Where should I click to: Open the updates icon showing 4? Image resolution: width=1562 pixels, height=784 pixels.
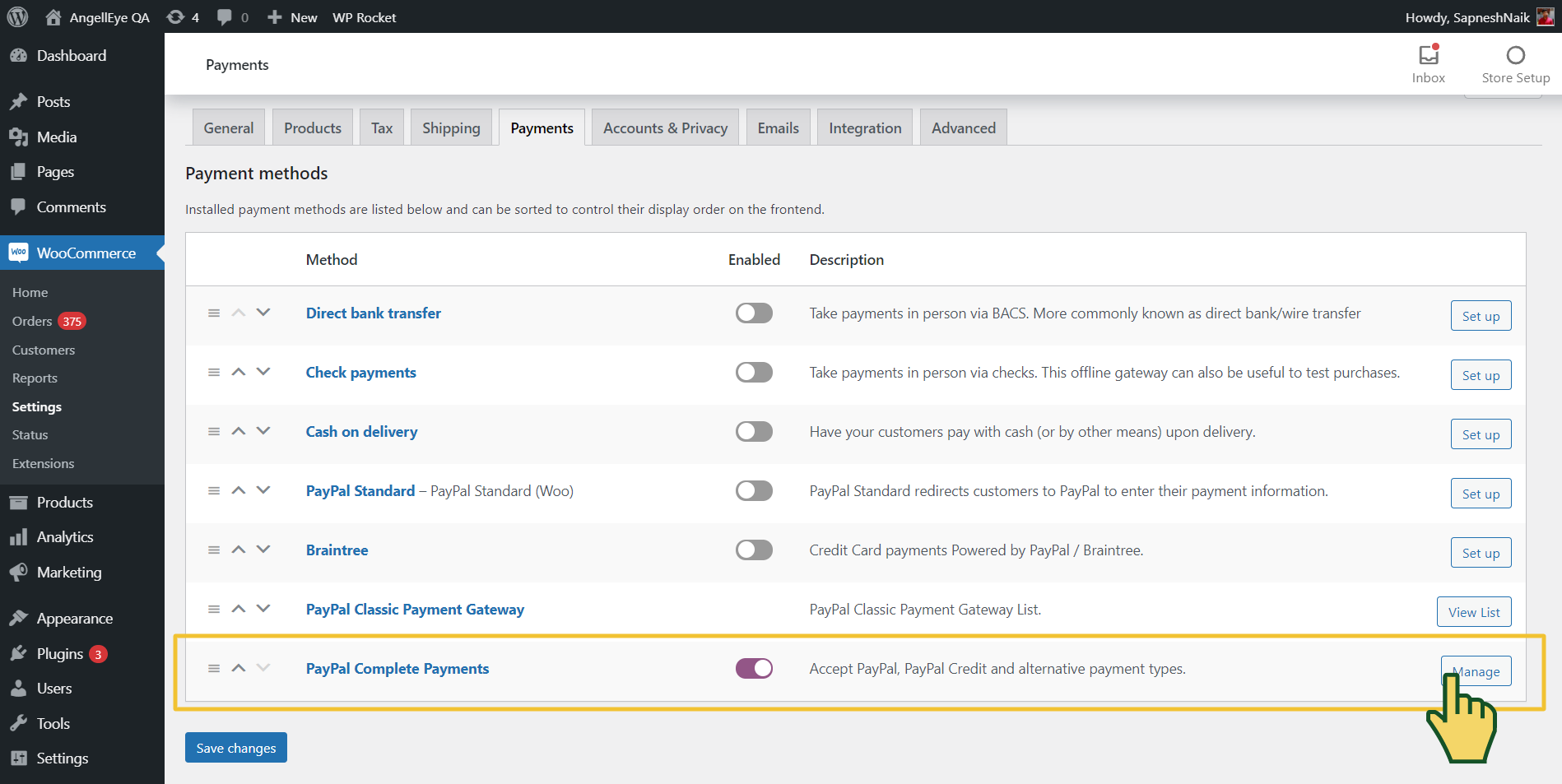(x=175, y=17)
